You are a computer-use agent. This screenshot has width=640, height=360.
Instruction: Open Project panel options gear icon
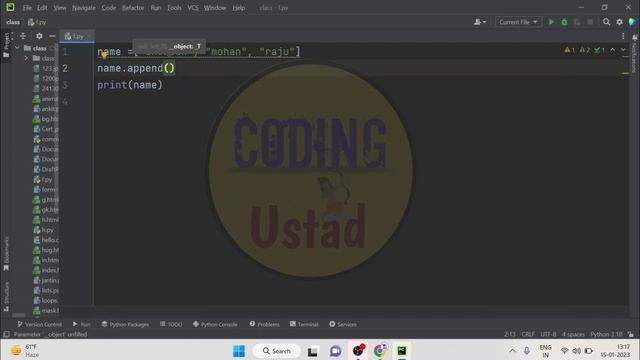[x=39, y=36]
